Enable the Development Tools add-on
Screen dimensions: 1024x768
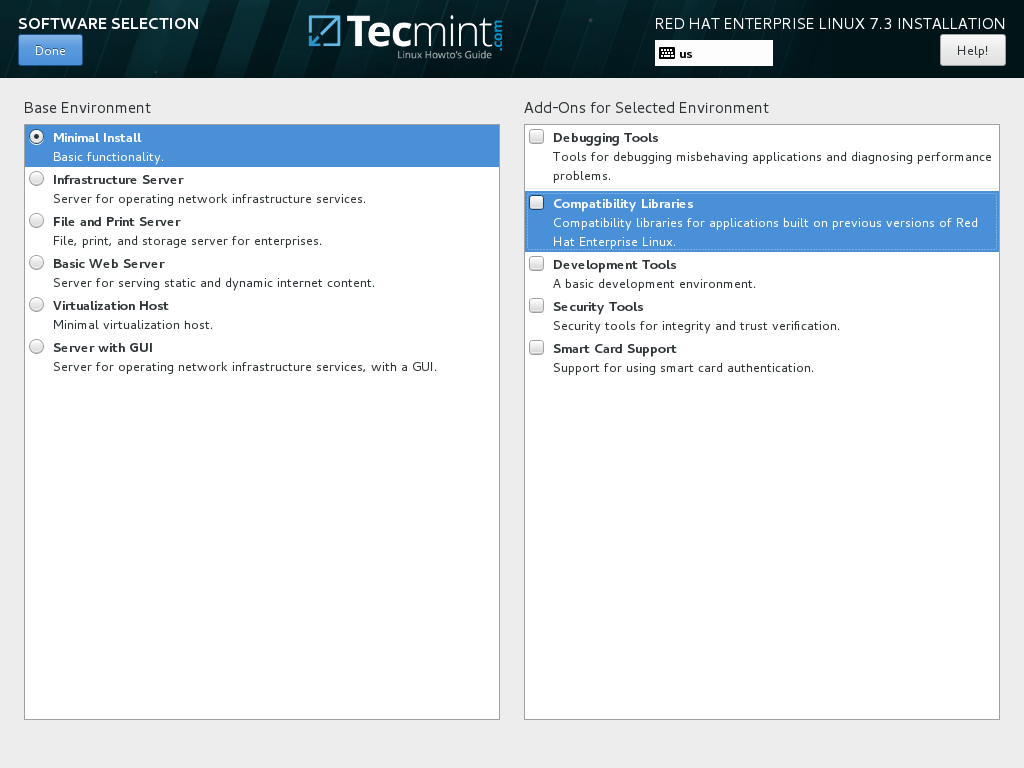[x=536, y=263]
